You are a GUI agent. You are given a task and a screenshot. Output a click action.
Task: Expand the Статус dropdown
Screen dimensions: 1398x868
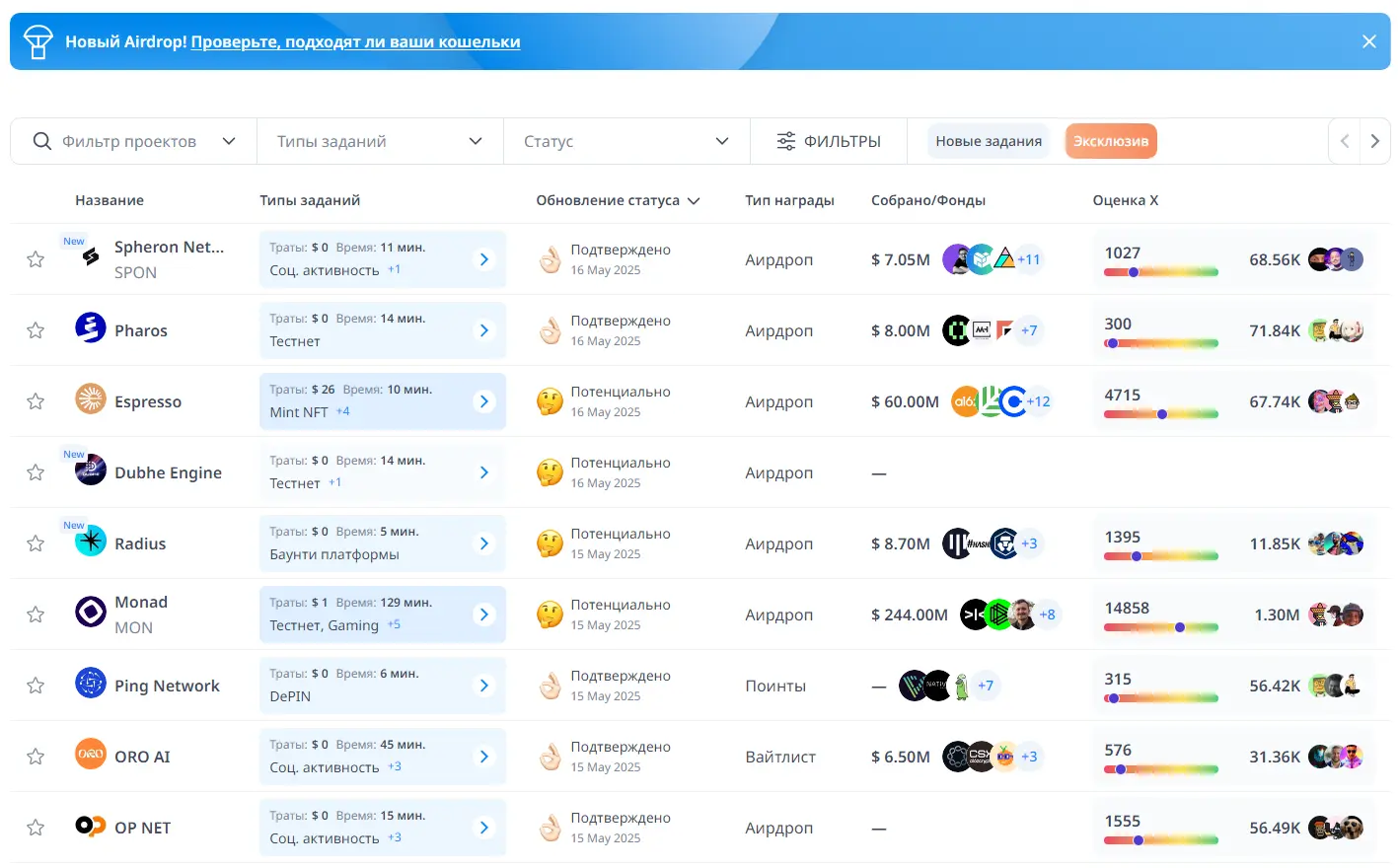click(626, 141)
